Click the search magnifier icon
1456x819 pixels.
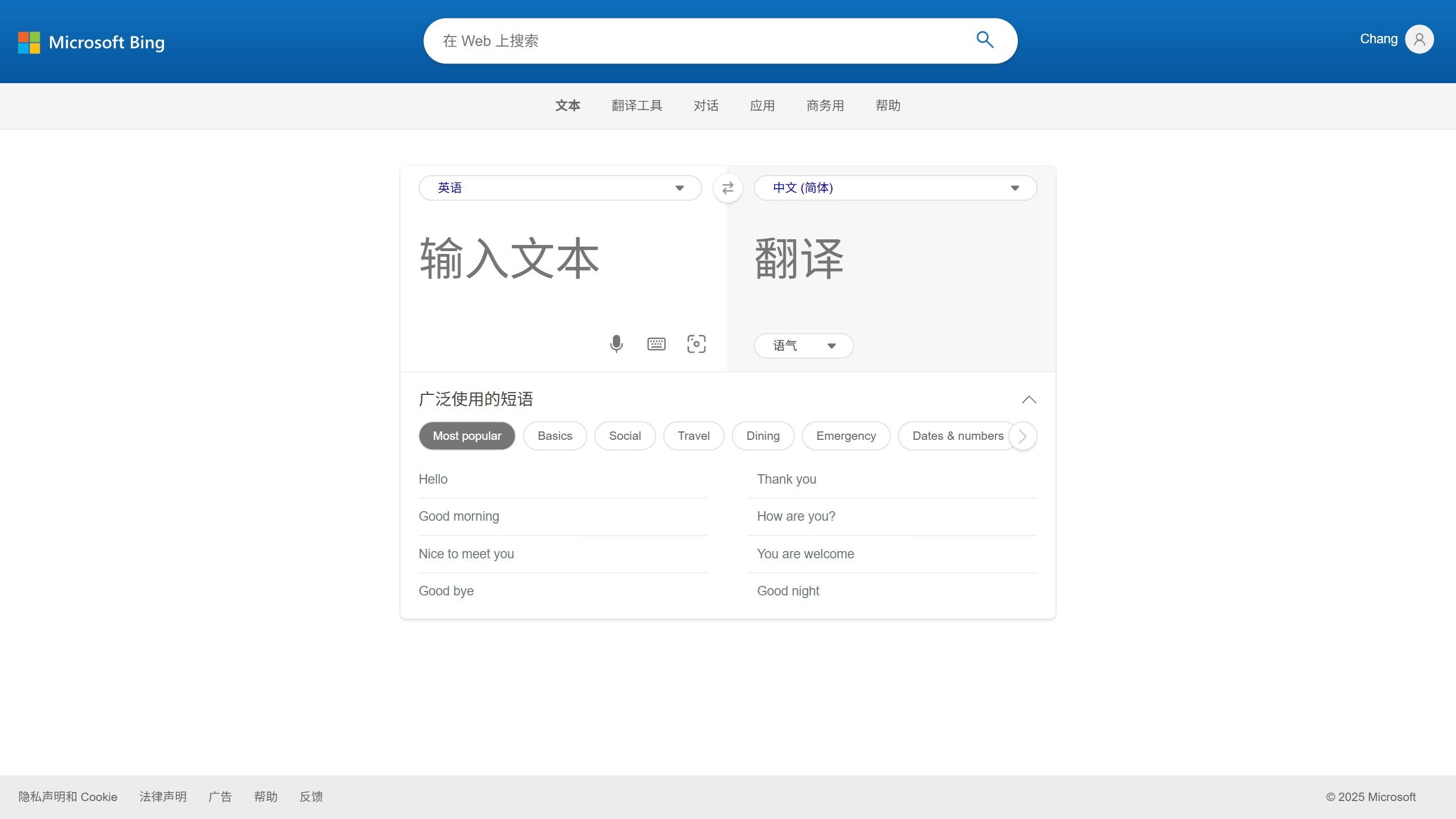coord(985,40)
